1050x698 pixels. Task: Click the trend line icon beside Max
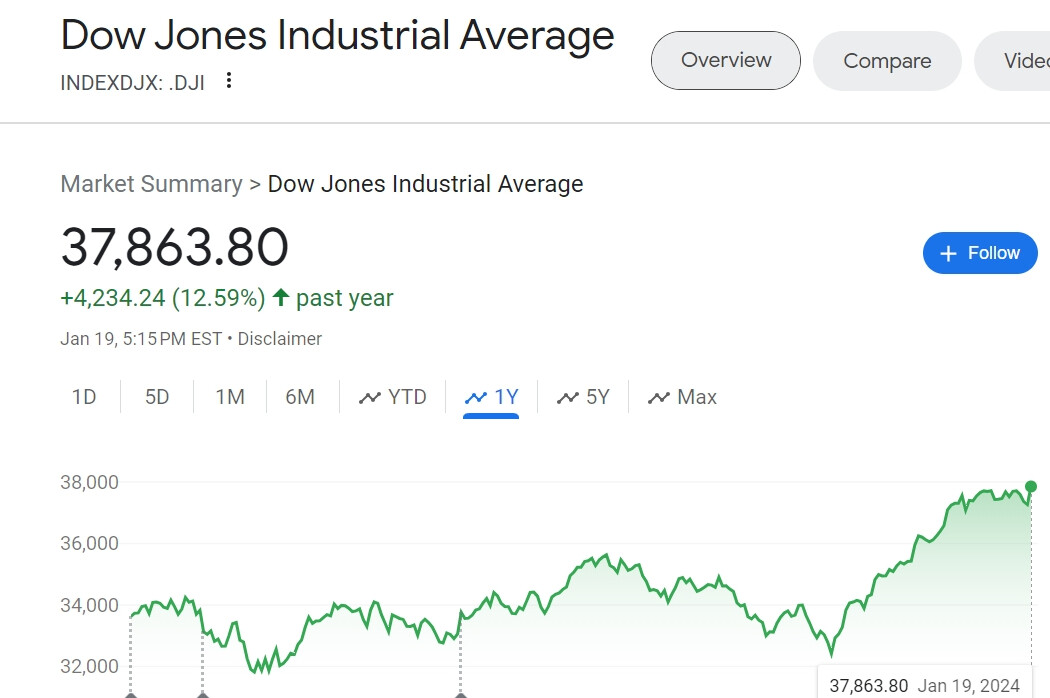[x=658, y=398]
